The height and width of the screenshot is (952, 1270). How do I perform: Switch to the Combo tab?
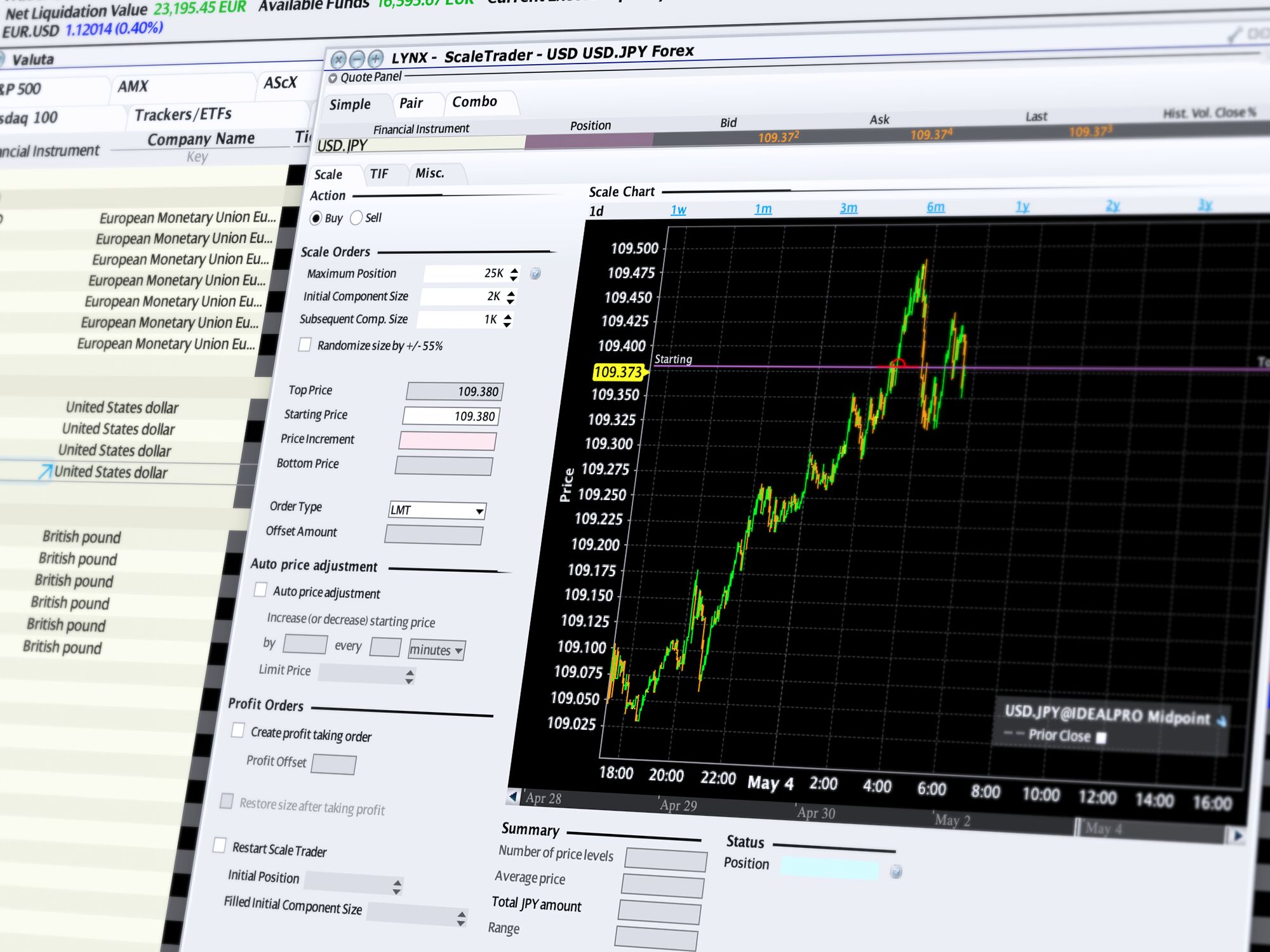coord(475,102)
